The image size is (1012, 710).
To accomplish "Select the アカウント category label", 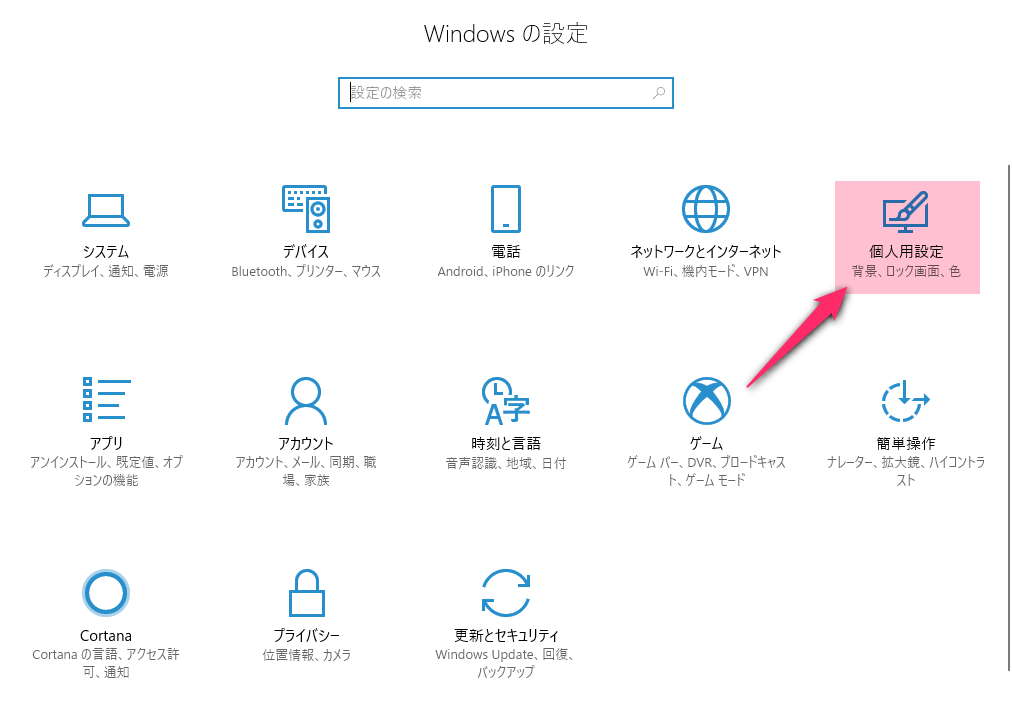I will coord(306,443).
